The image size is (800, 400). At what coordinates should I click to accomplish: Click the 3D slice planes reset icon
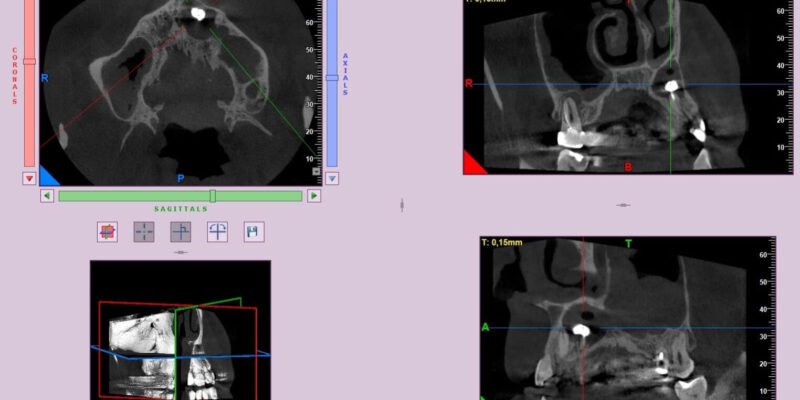107,232
